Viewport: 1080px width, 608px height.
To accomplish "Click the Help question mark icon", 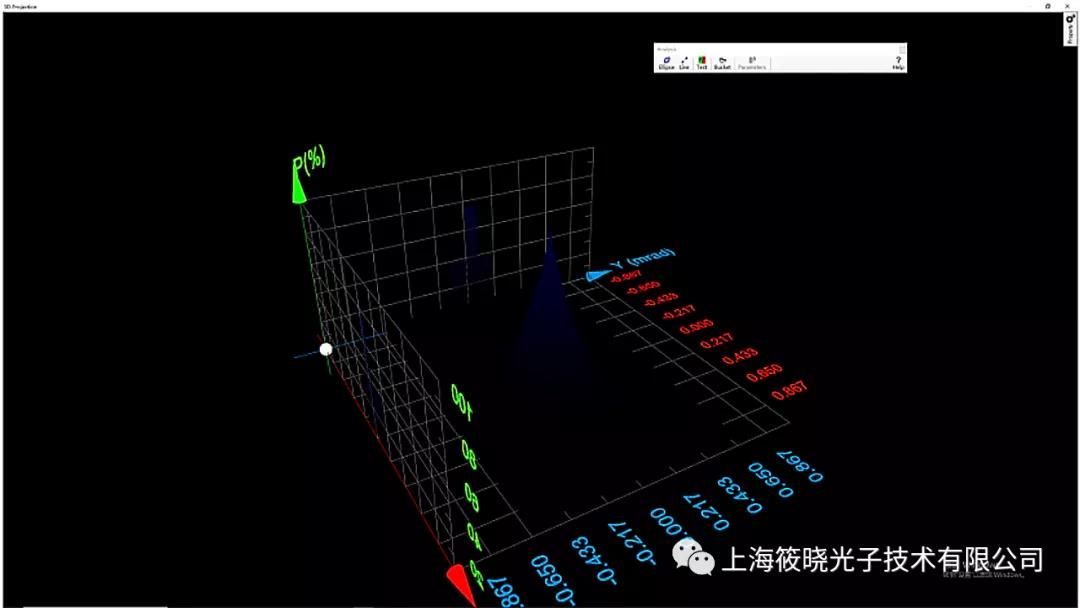I will 897,57.
